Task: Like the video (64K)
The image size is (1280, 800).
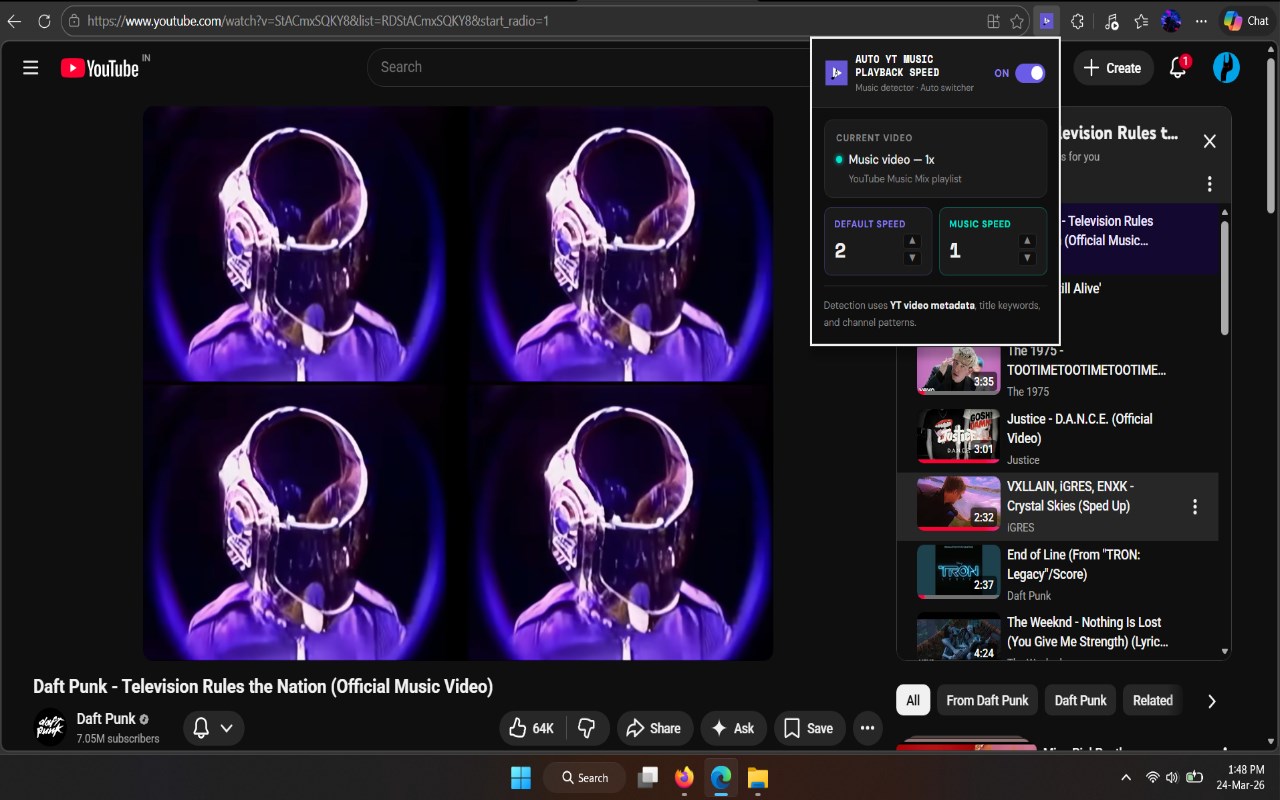Action: [x=530, y=728]
